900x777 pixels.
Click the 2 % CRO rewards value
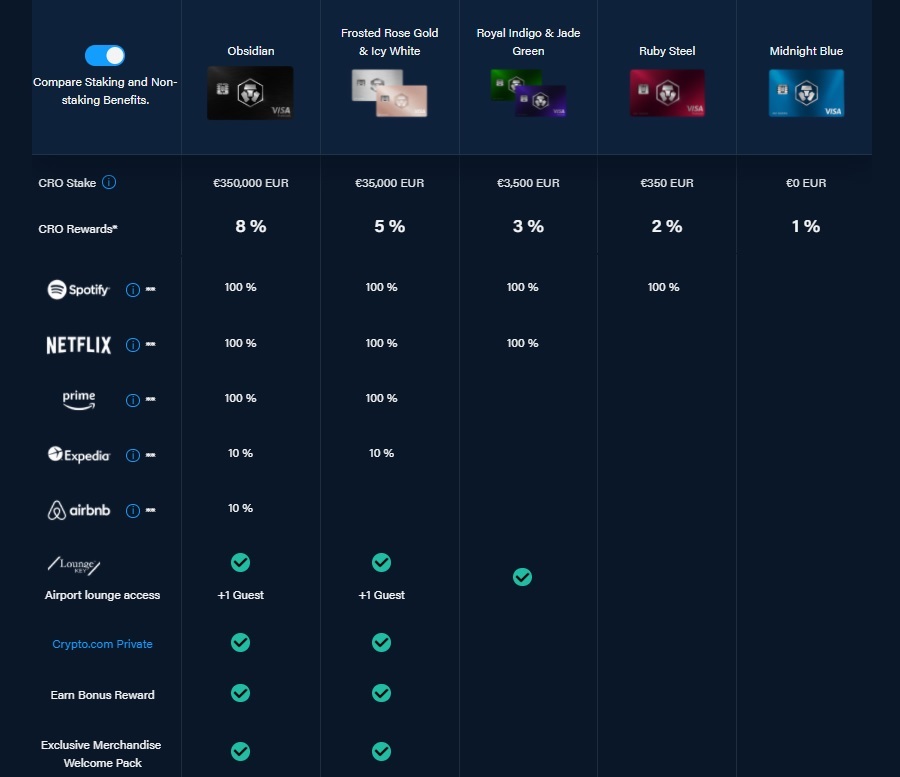click(667, 226)
